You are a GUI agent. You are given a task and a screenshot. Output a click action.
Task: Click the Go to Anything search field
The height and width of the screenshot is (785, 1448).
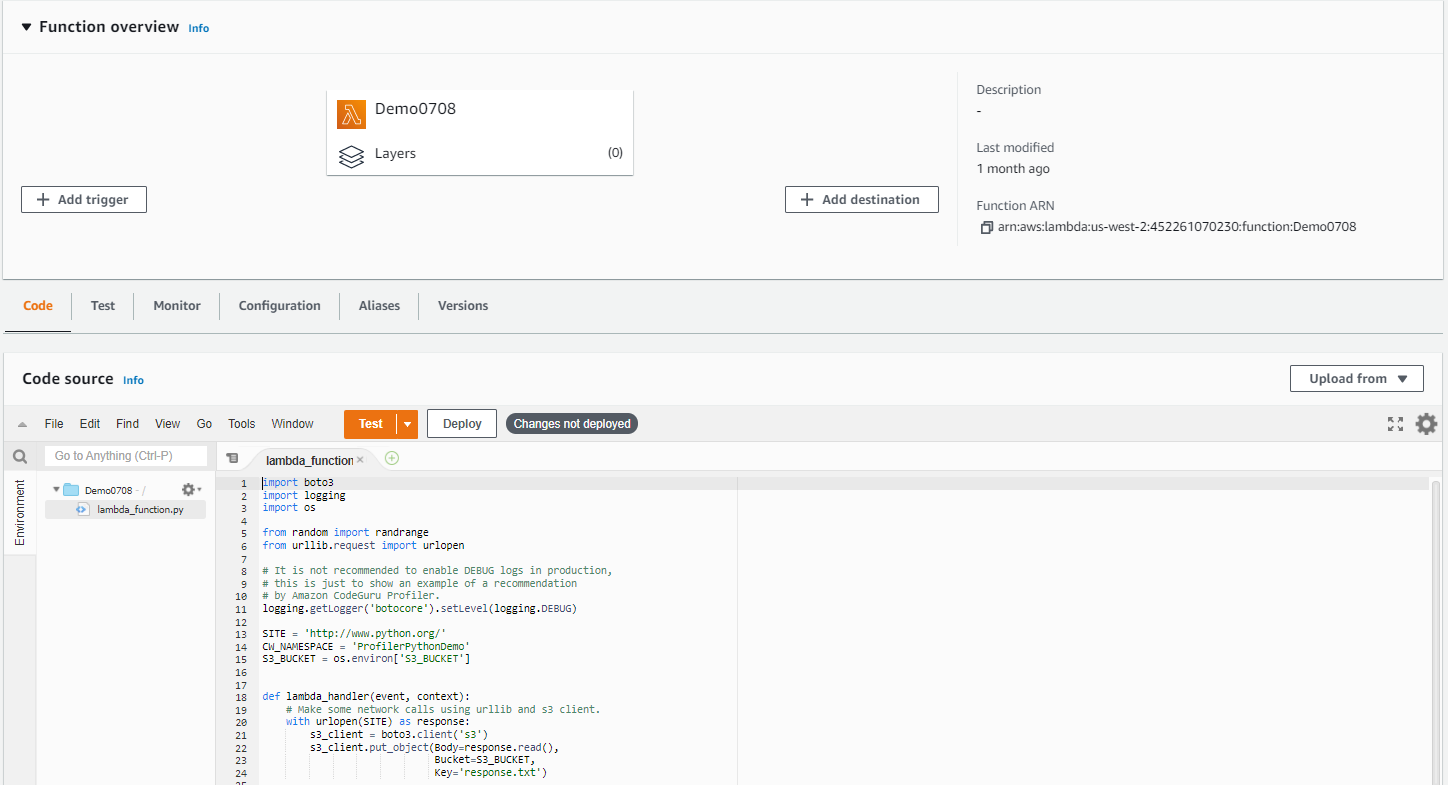click(126, 455)
